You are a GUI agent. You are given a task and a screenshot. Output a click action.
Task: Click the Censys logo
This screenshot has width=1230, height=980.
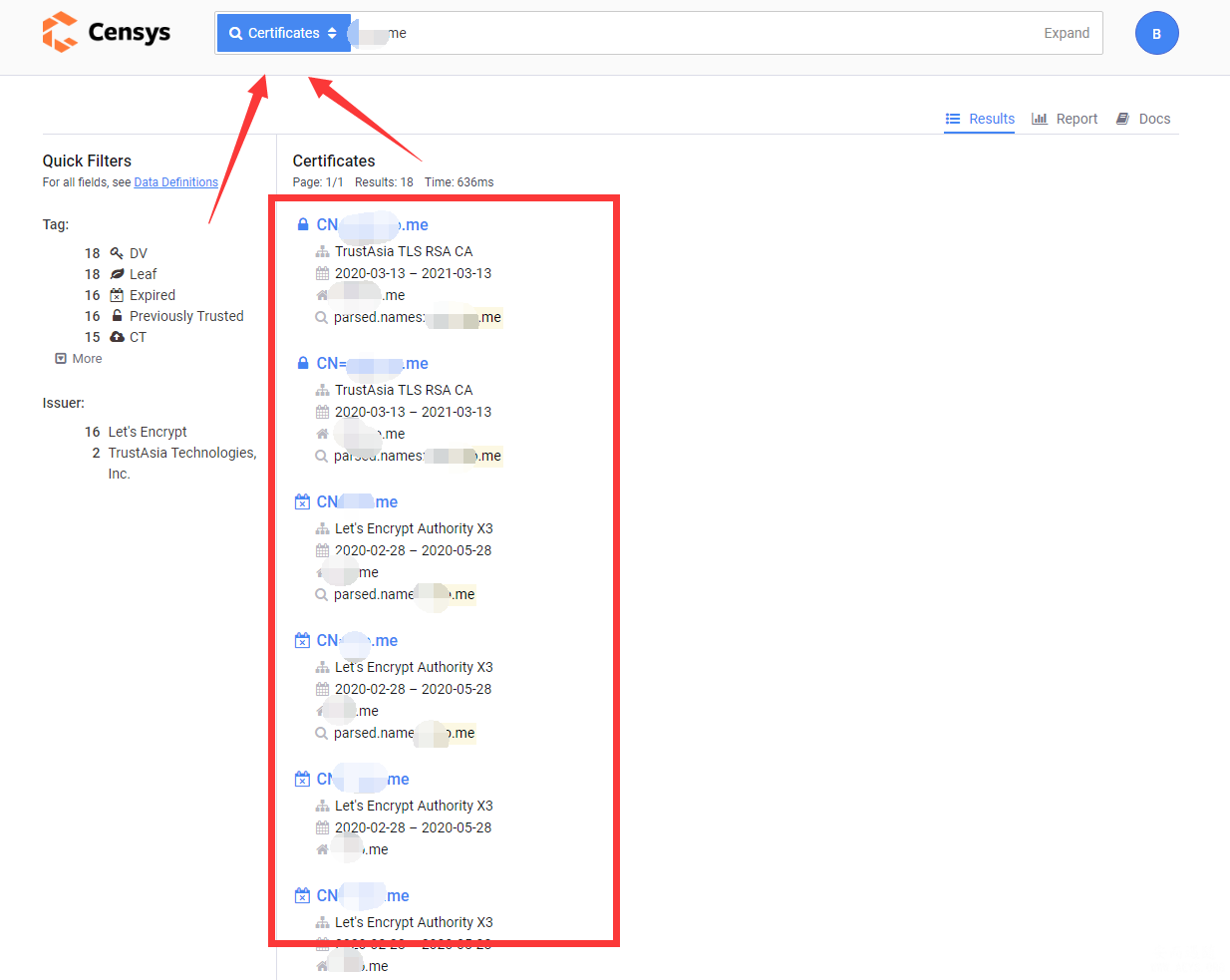pyautogui.click(x=107, y=32)
